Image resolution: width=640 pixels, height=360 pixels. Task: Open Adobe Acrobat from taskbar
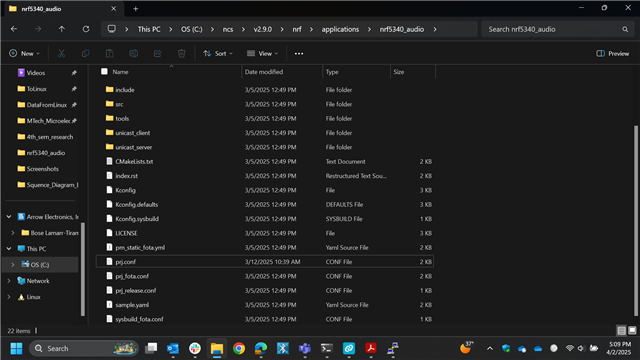pyautogui.click(x=371, y=349)
